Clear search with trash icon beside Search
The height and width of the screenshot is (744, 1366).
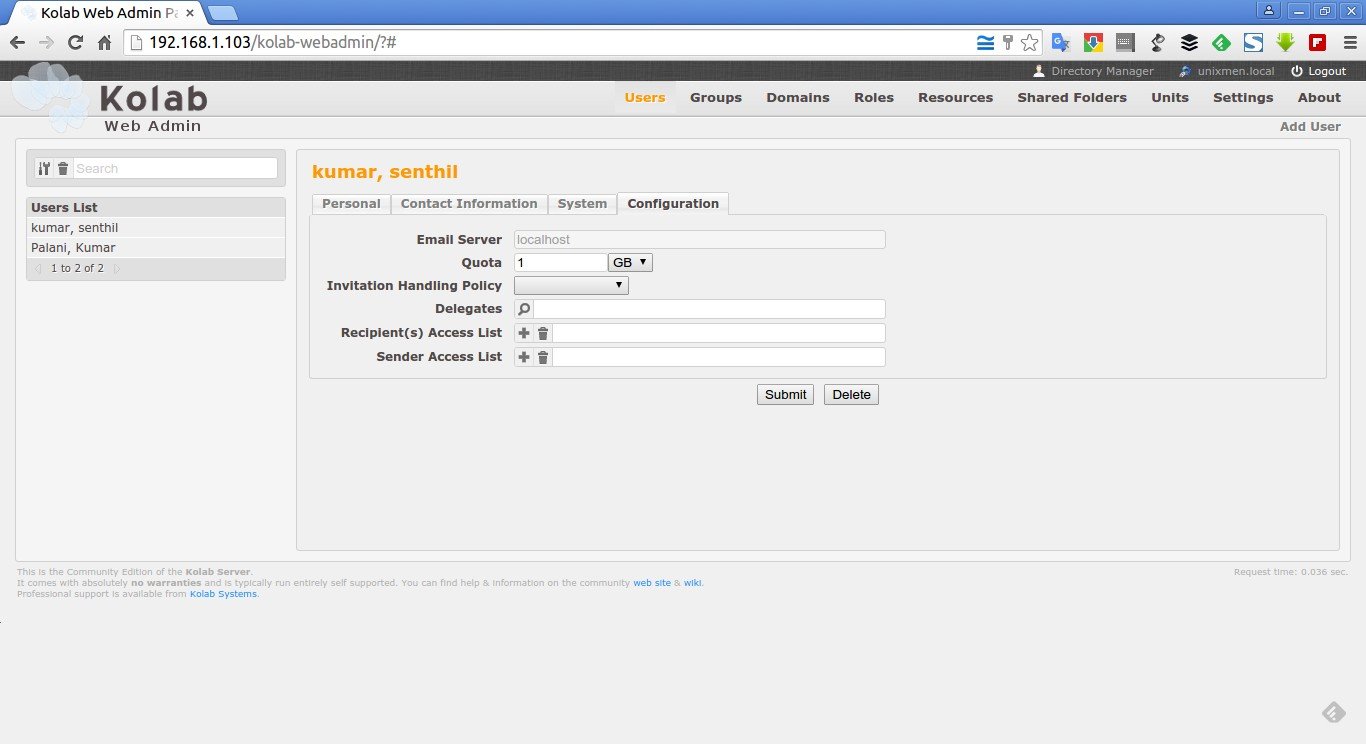tap(63, 169)
